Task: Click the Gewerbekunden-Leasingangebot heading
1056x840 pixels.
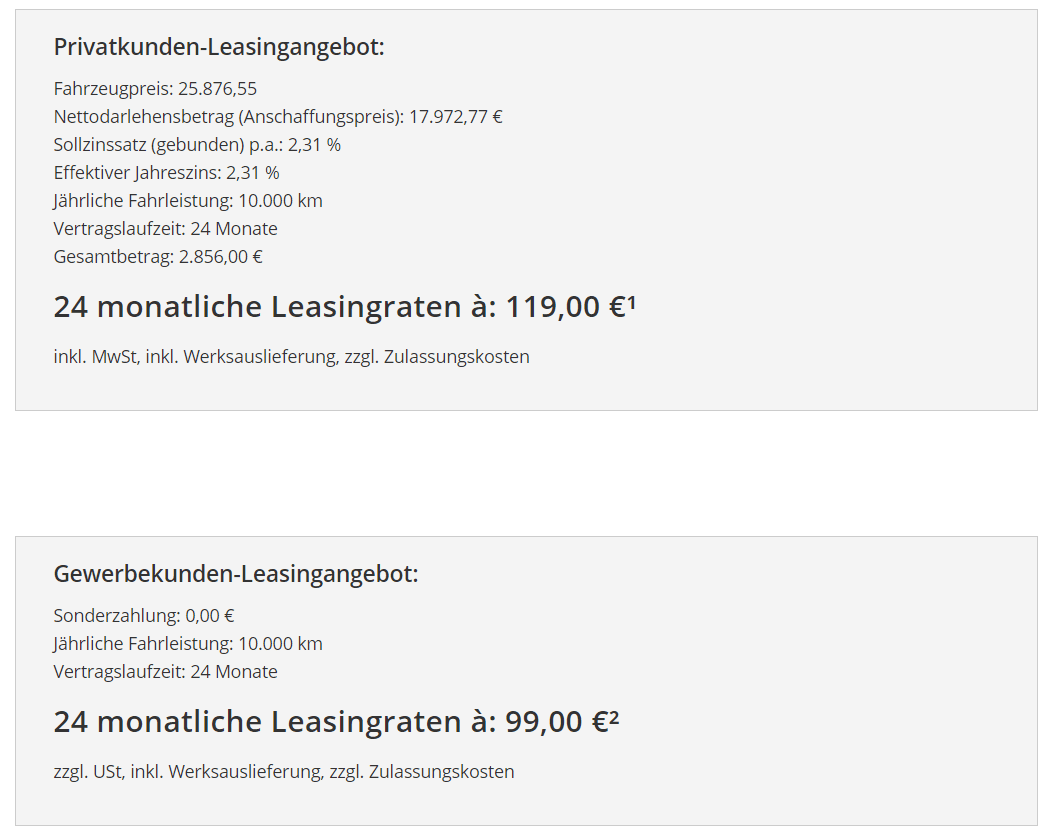Action: click(236, 574)
